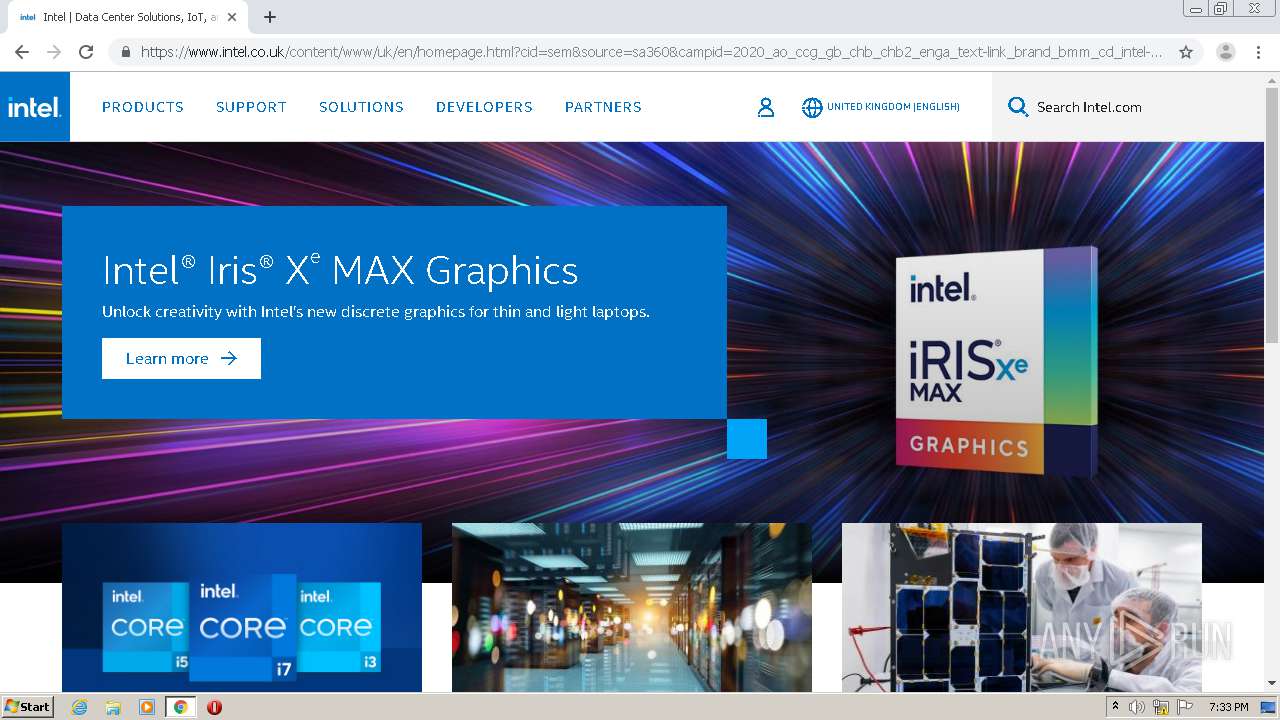The width and height of the screenshot is (1280, 720).
Task: Open the Intel Core processors thumbnail
Action: 242,607
